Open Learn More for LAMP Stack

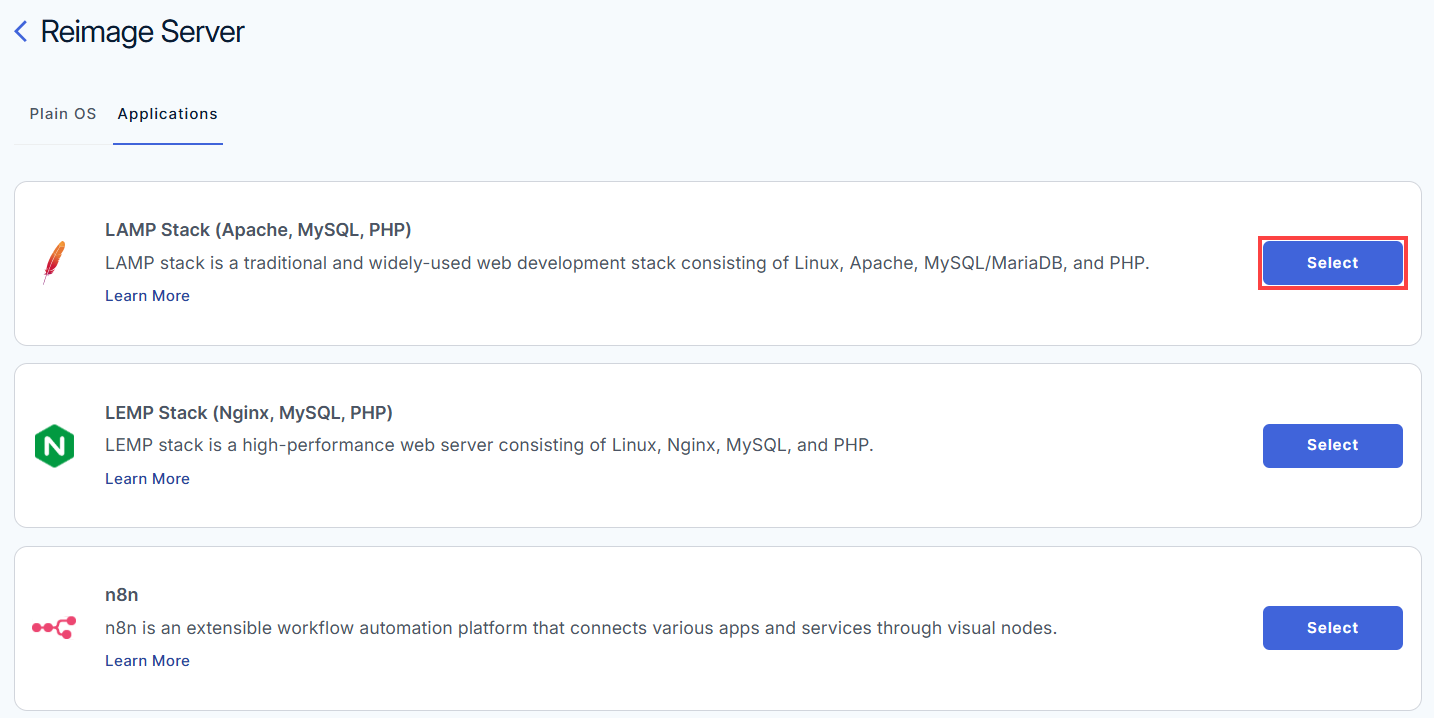[147, 296]
